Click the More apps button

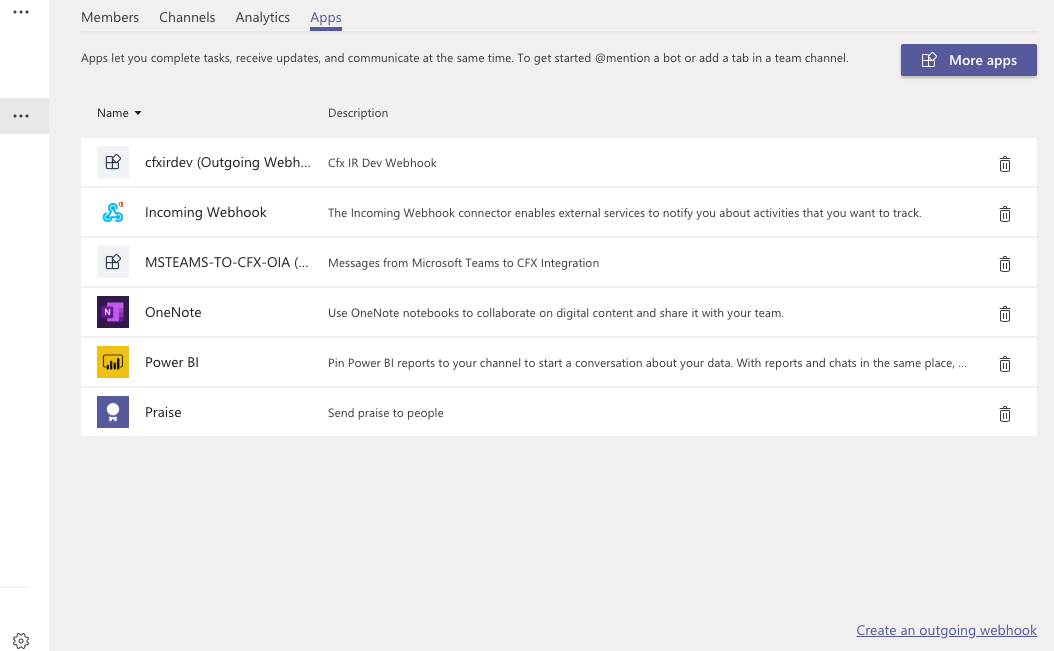[x=968, y=60]
